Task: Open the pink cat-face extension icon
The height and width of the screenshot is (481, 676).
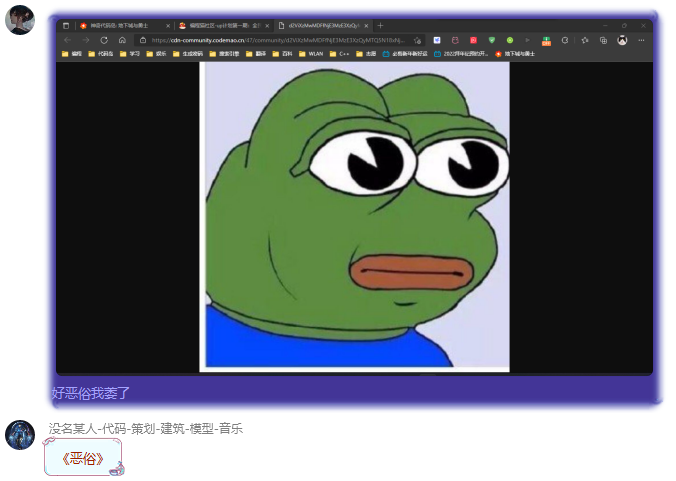Action: click(455, 40)
